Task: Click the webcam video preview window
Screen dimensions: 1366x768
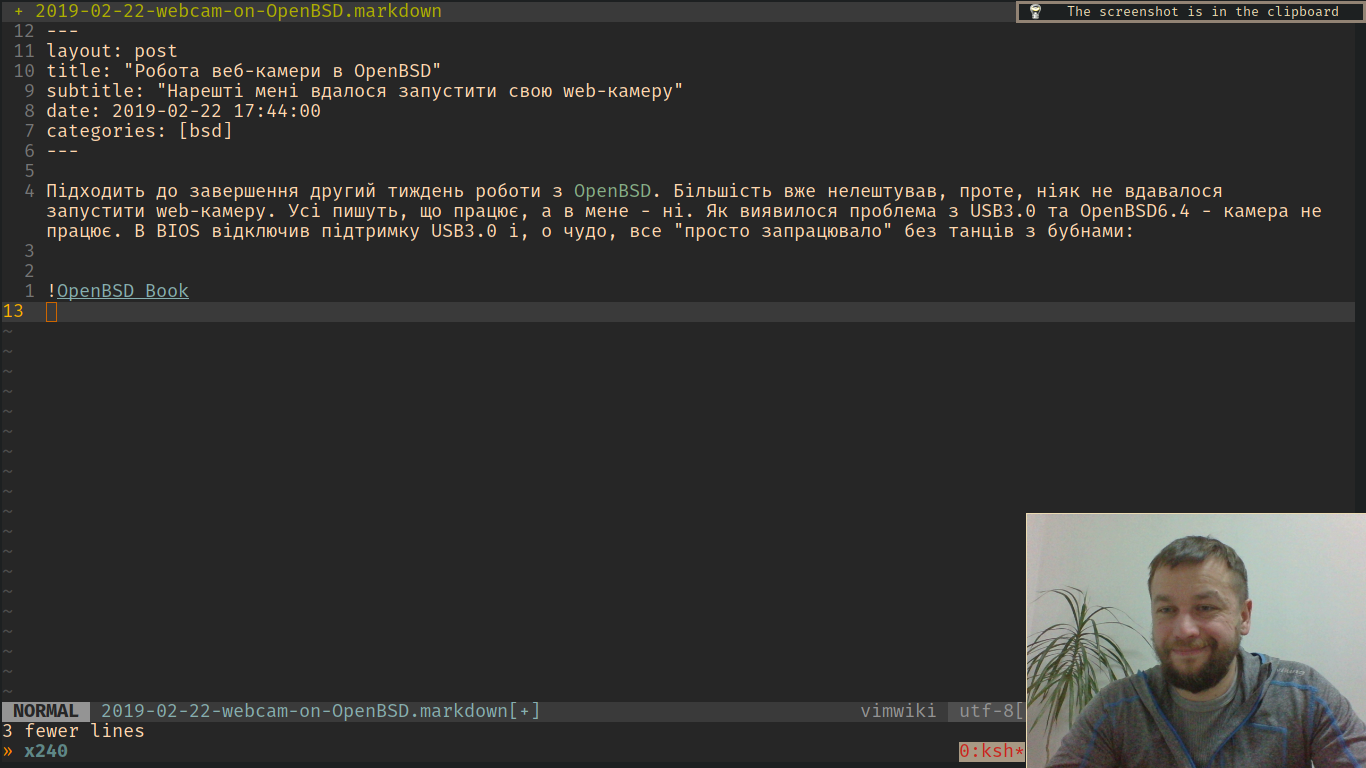Action: (1196, 640)
